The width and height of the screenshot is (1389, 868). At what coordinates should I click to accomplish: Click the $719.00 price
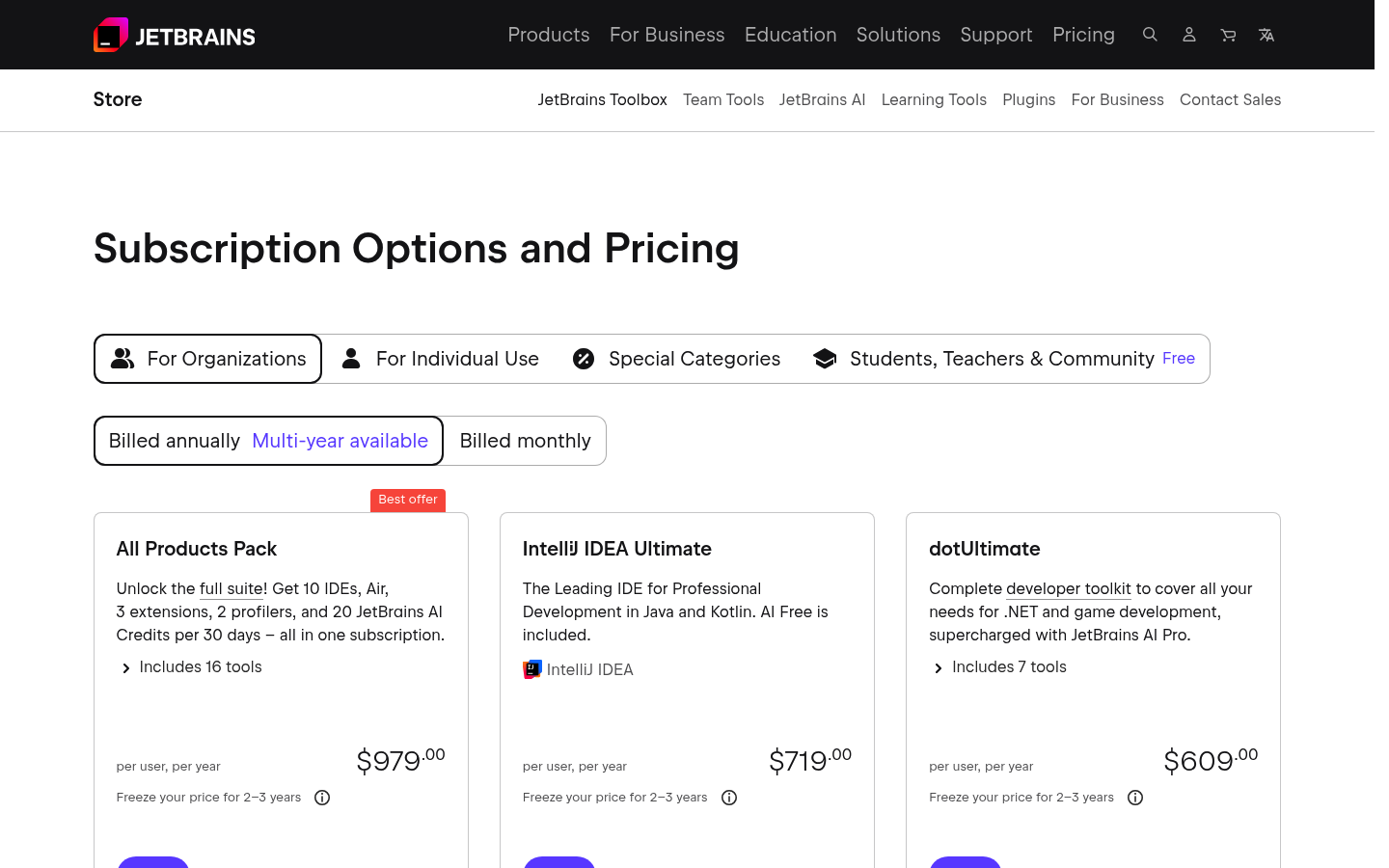(x=810, y=760)
